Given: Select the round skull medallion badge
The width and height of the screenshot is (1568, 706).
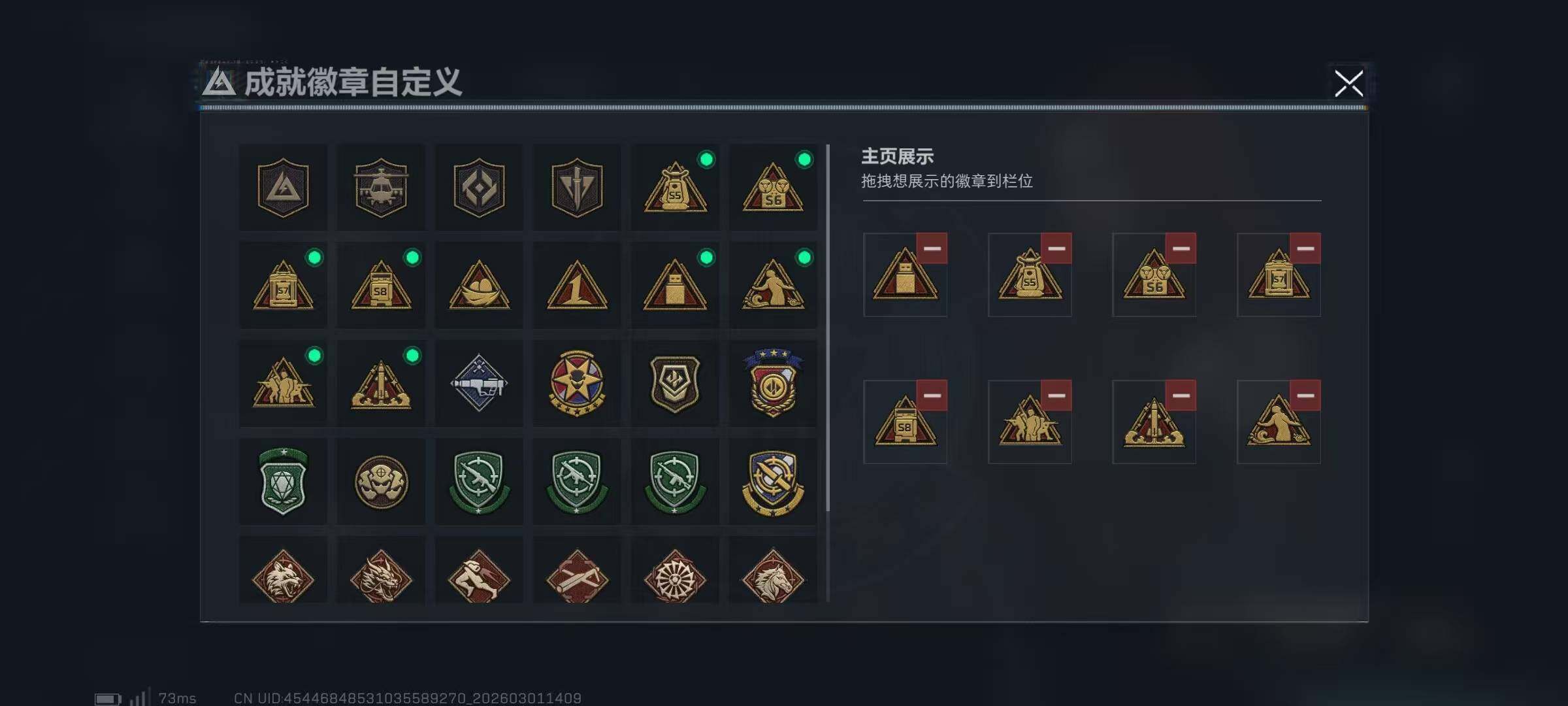Looking at the screenshot, I should (x=381, y=482).
